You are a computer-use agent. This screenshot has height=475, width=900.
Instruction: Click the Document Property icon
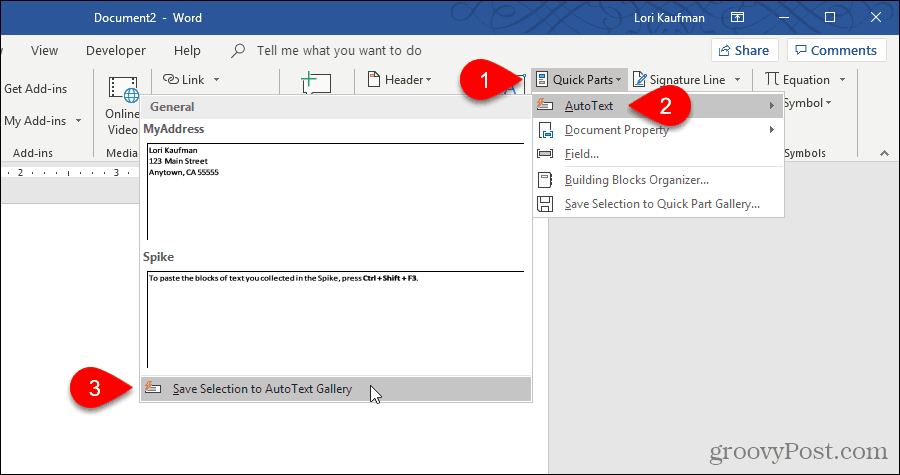pos(544,130)
